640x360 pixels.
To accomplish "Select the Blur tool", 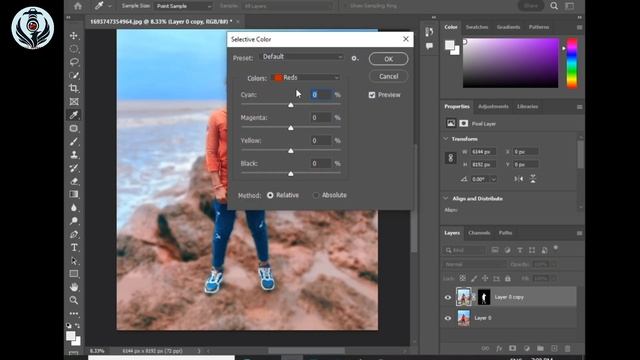I will (x=74, y=208).
